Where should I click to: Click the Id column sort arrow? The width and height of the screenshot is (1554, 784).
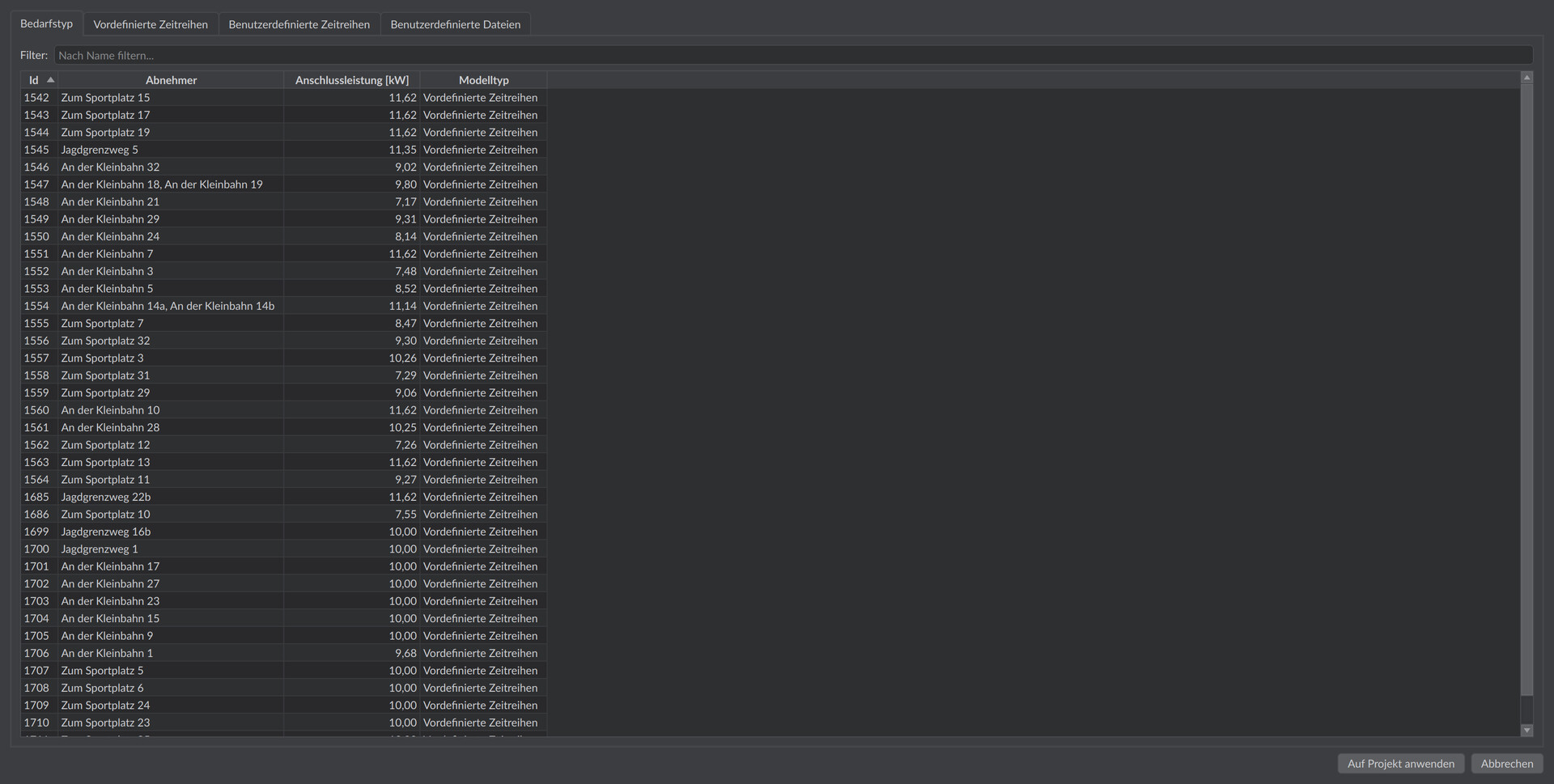point(50,79)
